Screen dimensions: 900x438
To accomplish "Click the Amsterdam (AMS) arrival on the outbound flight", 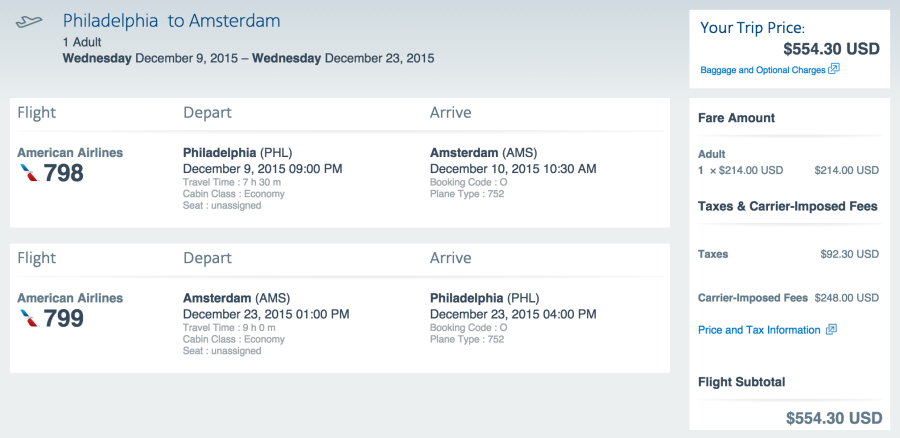I will tap(483, 153).
